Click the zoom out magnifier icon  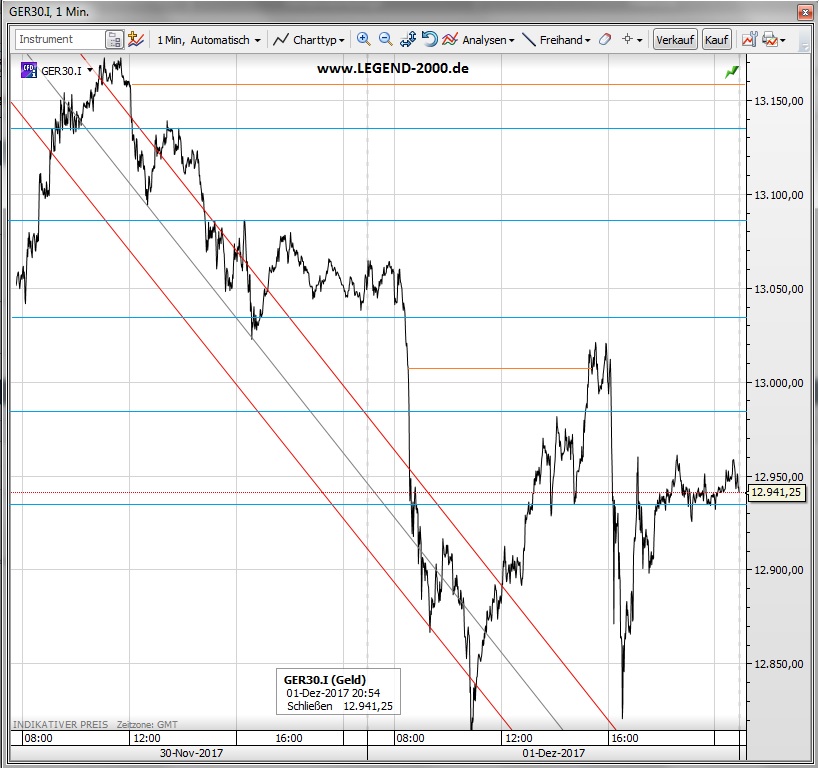point(385,40)
